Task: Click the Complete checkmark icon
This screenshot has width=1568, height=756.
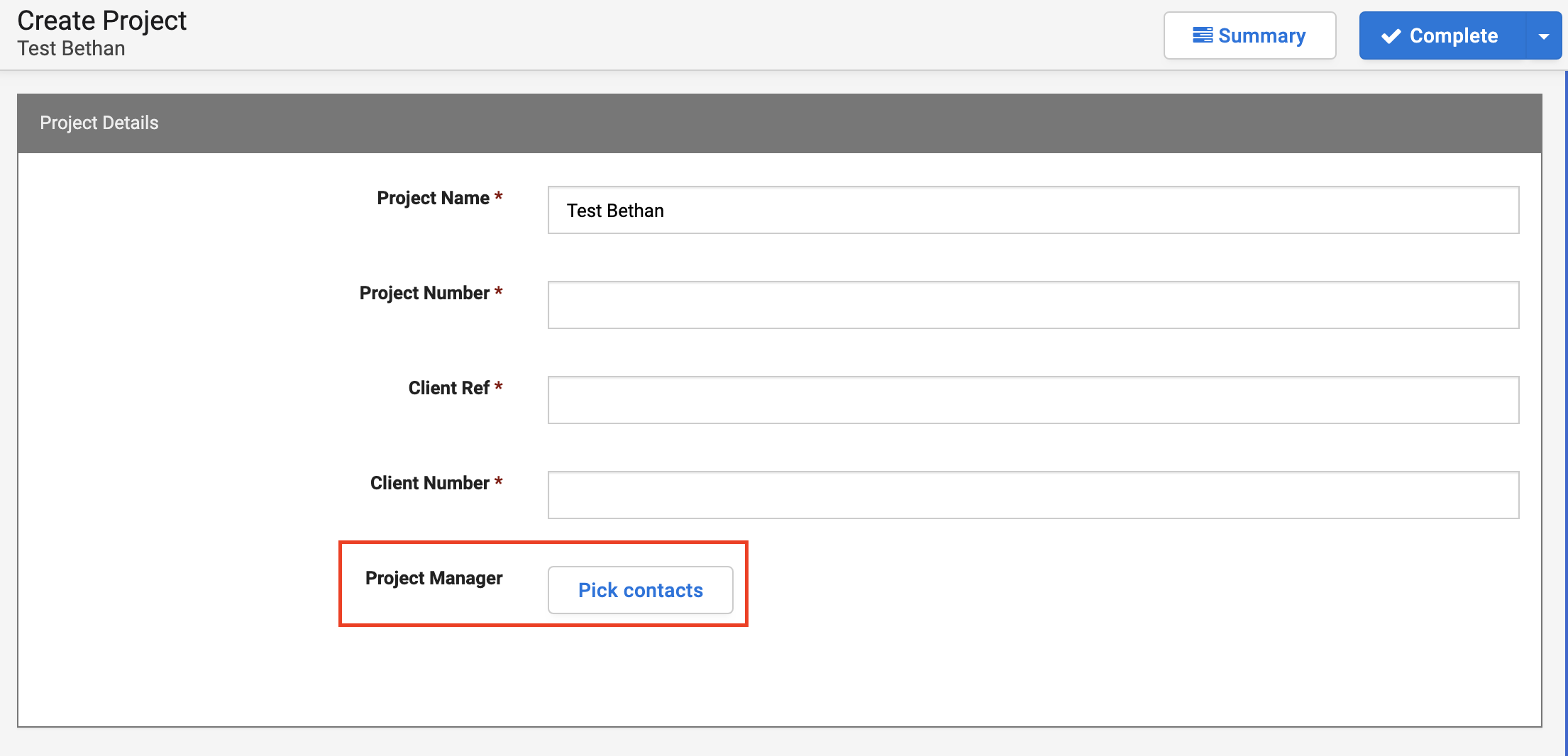Action: pos(1391,36)
